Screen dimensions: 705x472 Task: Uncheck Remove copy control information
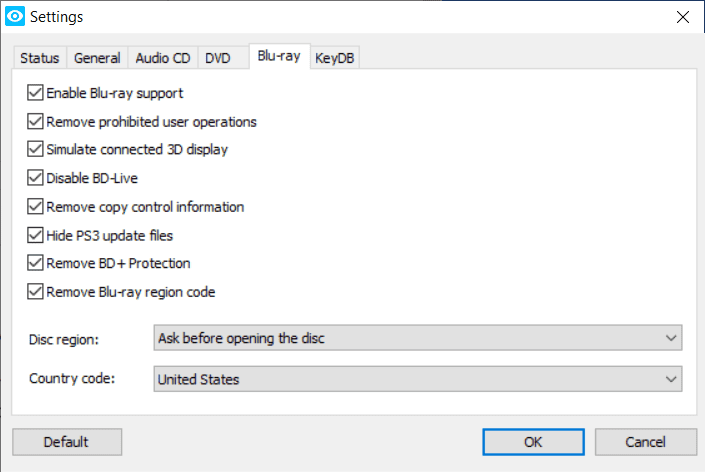click(37, 207)
